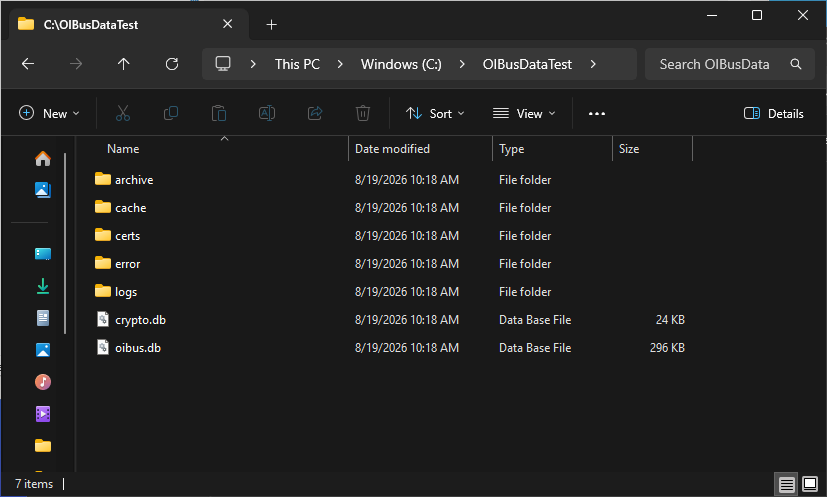Open Downloads in the sidebar

(43, 286)
